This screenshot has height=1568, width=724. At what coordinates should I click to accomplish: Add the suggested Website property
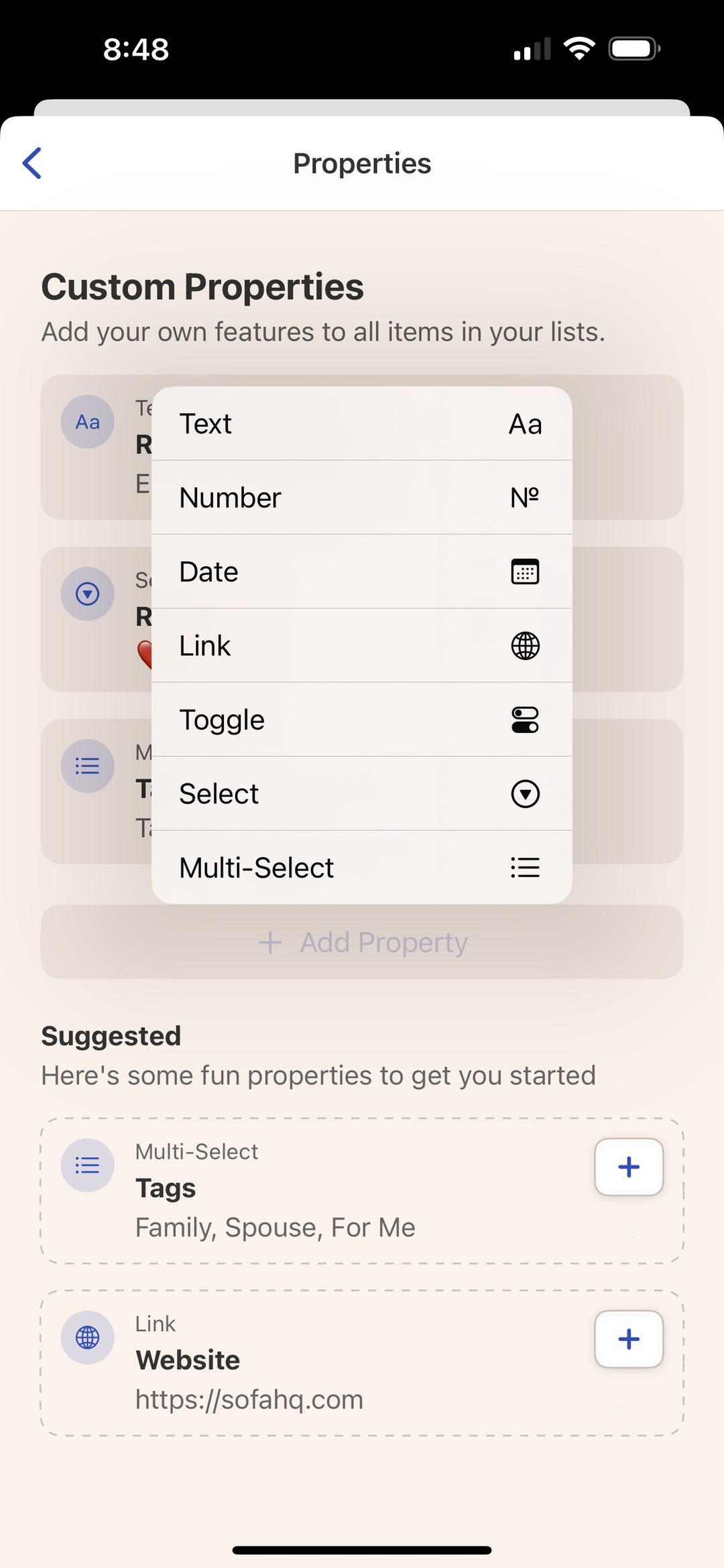coord(629,1339)
